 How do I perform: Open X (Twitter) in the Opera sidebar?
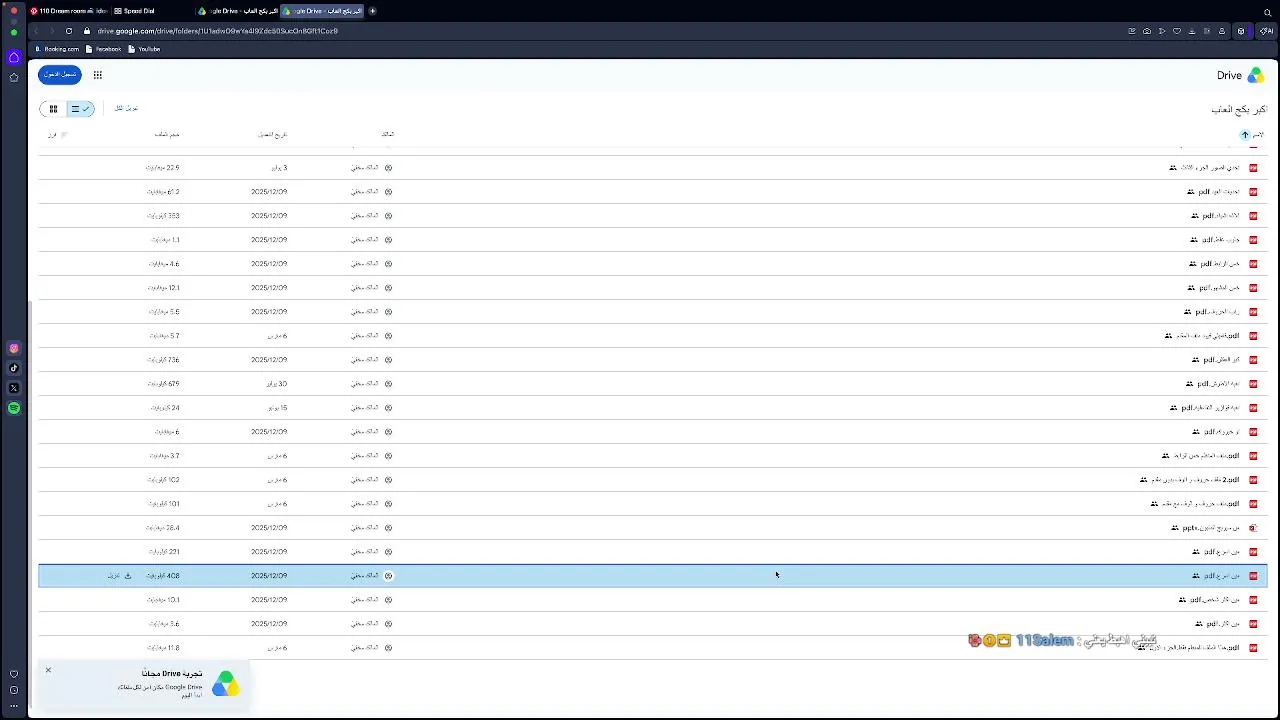(14, 388)
